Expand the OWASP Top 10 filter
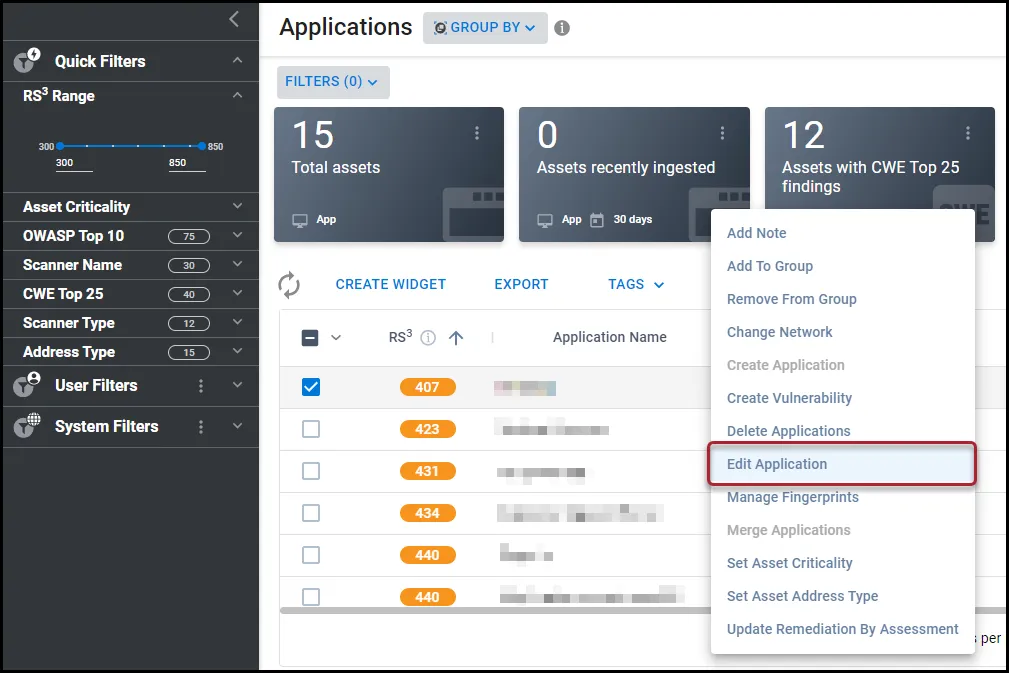The image size is (1009, 673). 237,235
